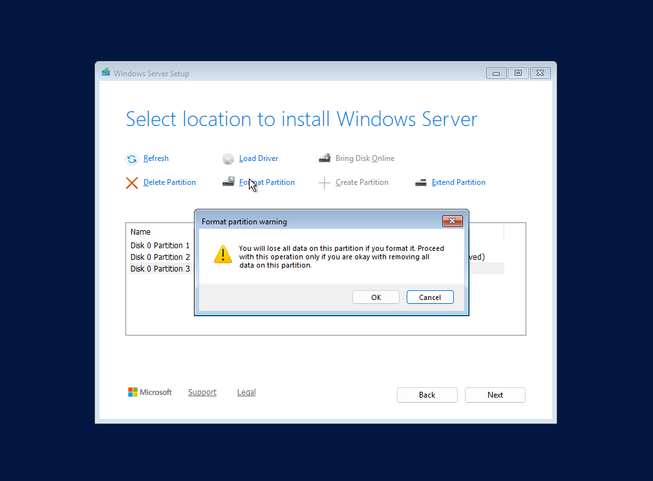
Task: Click the Back button
Action: [427, 395]
